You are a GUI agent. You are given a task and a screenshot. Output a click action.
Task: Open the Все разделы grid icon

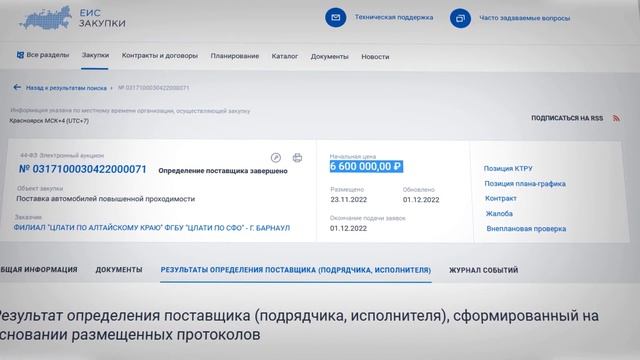click(x=20, y=55)
